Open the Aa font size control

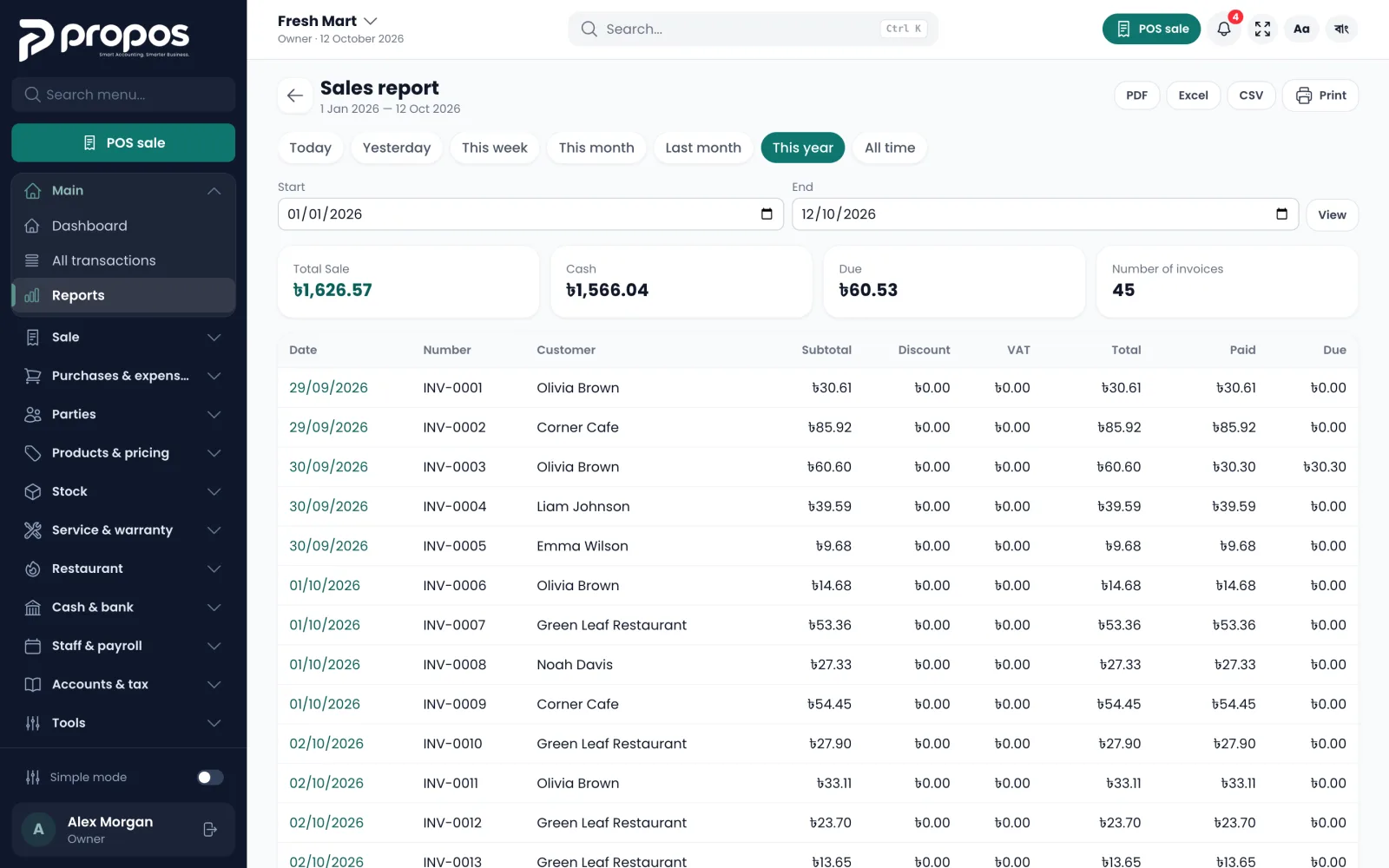pyautogui.click(x=1301, y=29)
